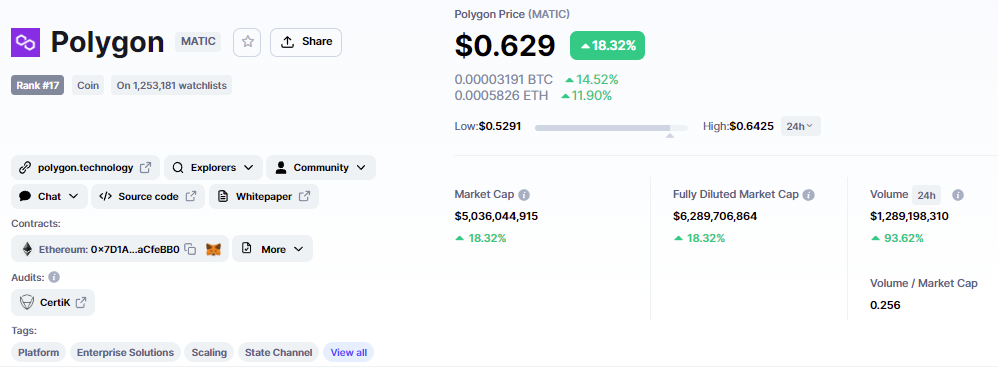Expand the Community dropdown
Viewport: 998px width, 380px height.
coord(321,167)
